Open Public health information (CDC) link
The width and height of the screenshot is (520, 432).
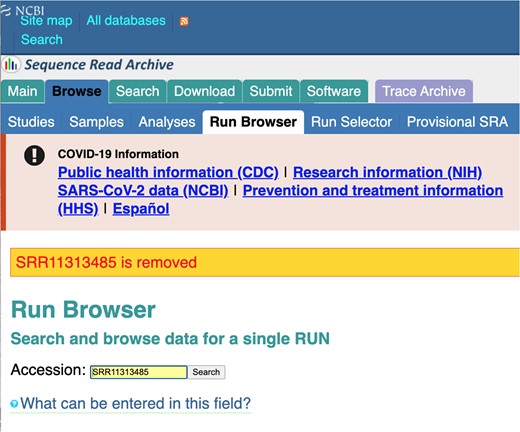(x=168, y=172)
